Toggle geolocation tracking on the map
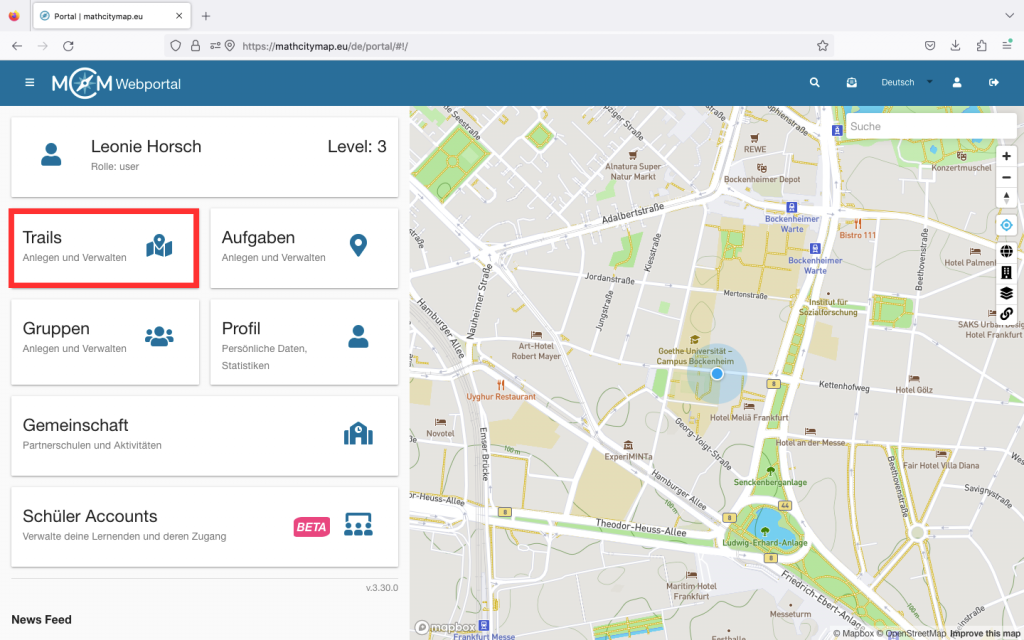The image size is (1024, 640). [1006, 225]
